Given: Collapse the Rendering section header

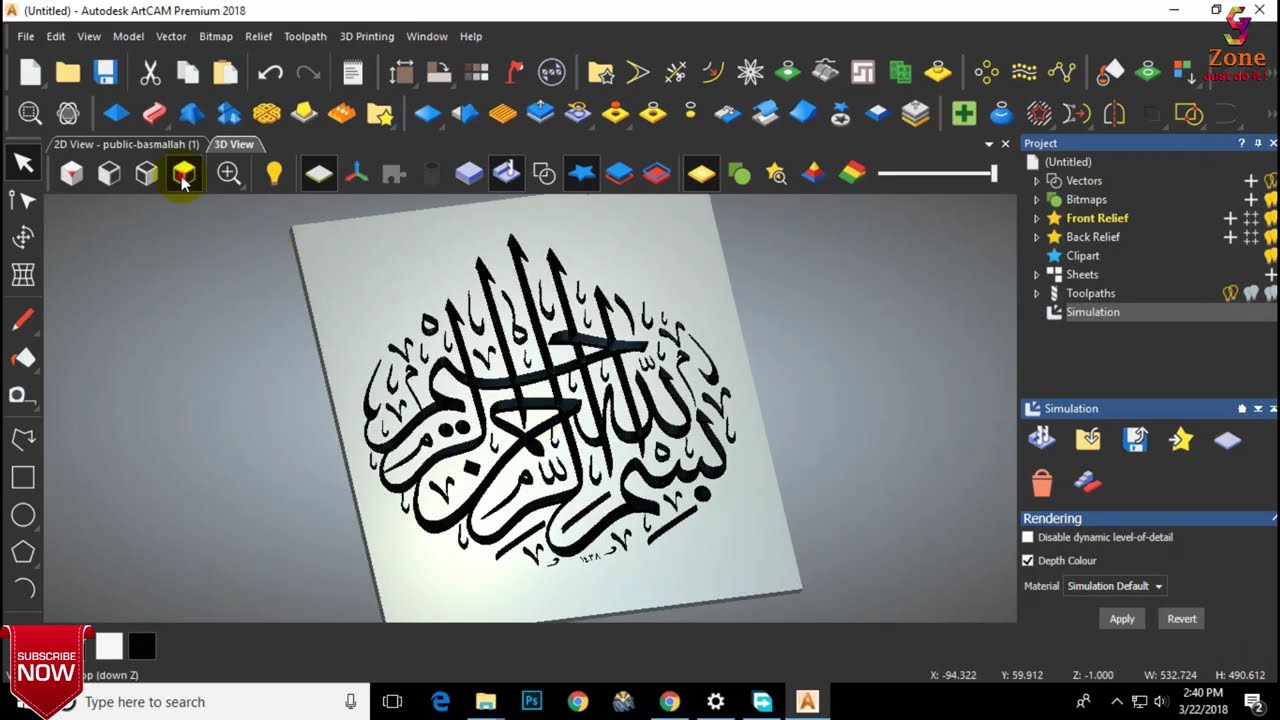Looking at the screenshot, I should coord(1148,518).
